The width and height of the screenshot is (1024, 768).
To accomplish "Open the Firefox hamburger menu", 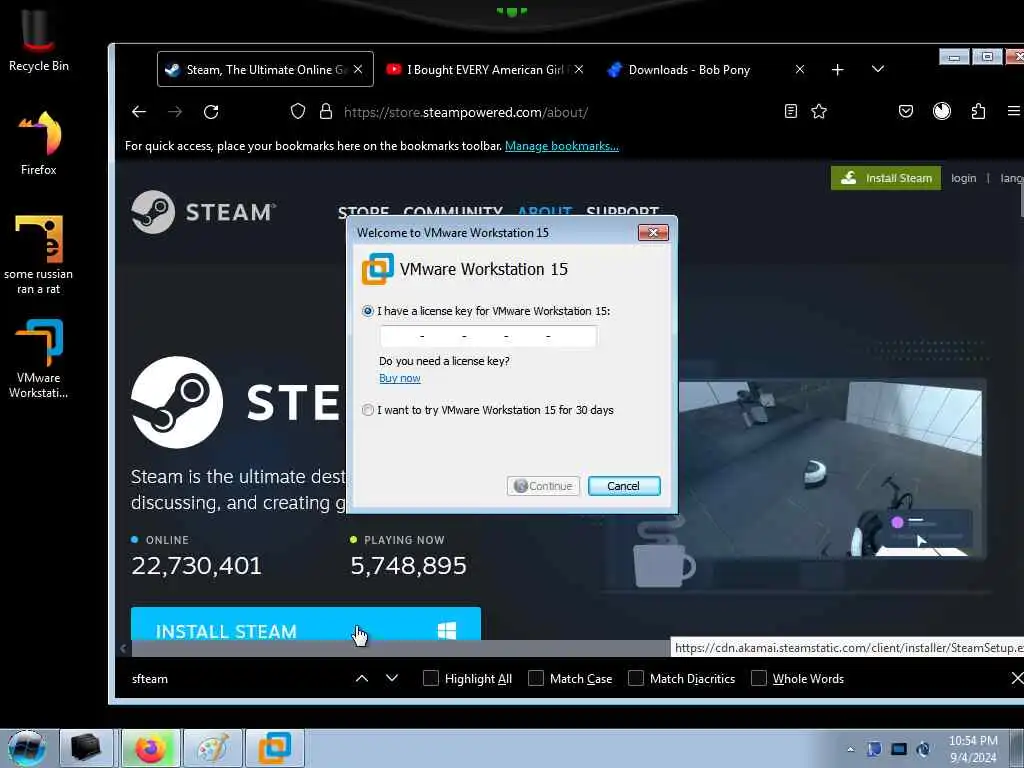I will click(x=1014, y=112).
